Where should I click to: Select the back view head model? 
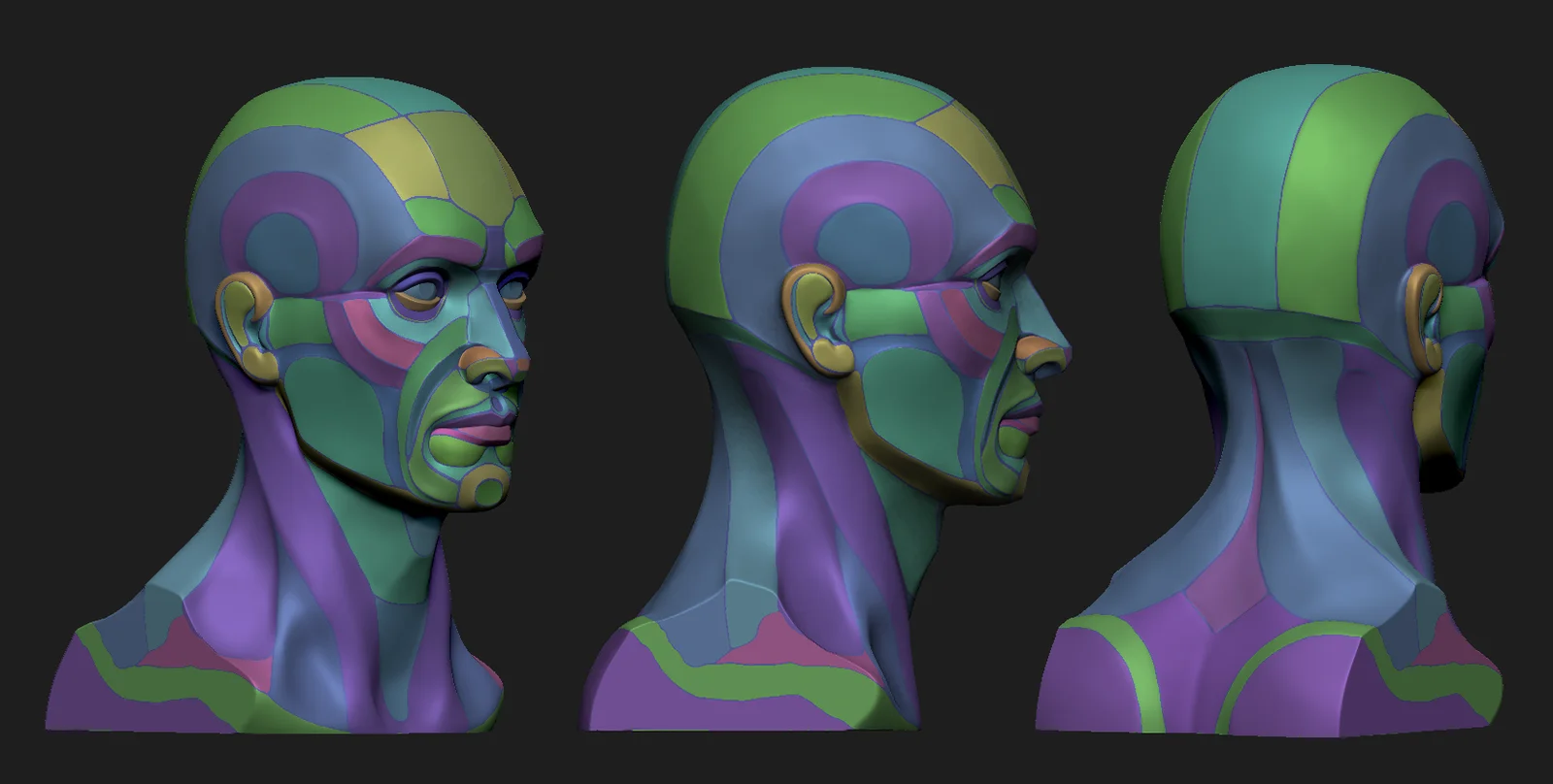(1272, 400)
